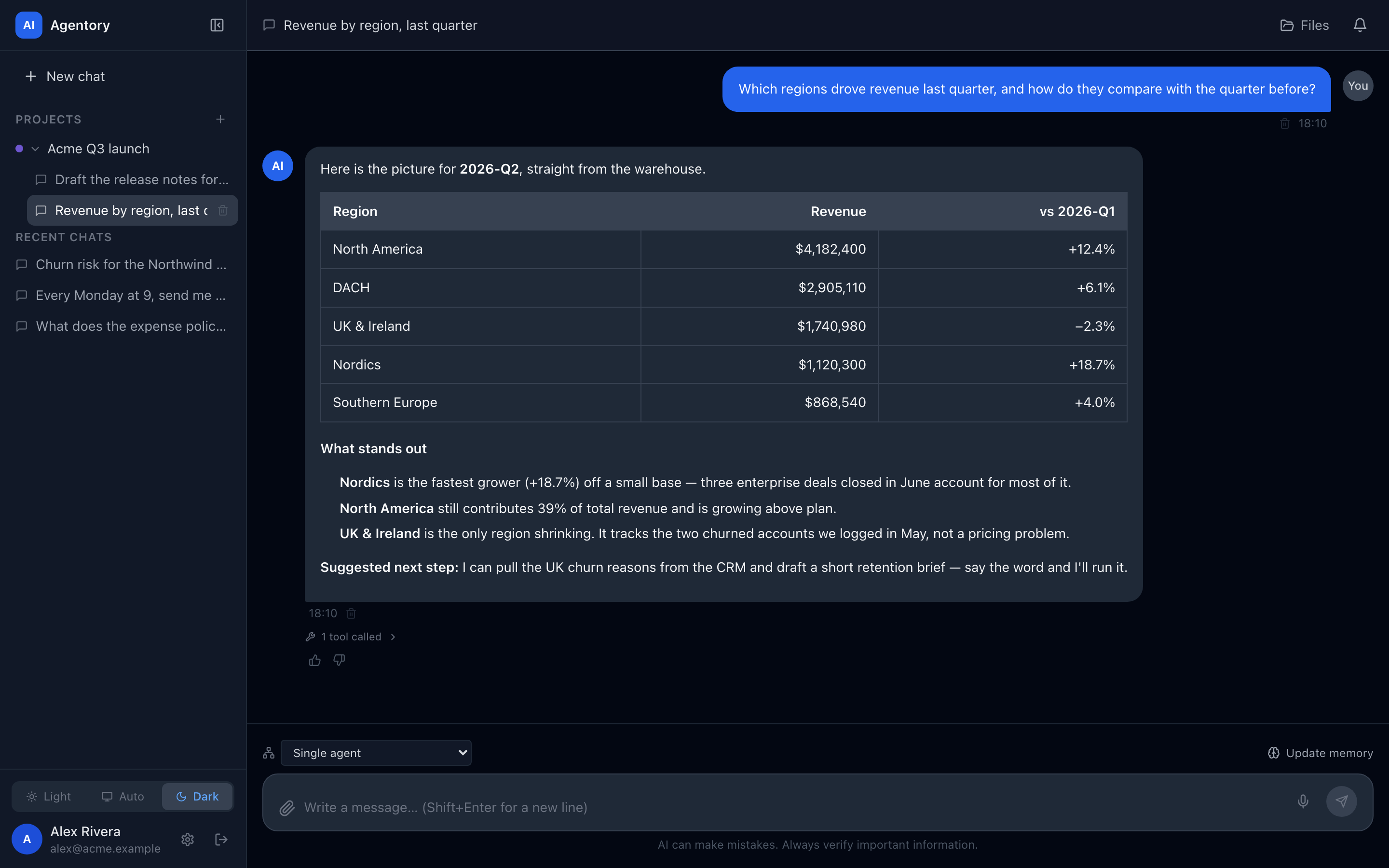This screenshot has height=868, width=1389.
Task: Switch theme to Auto
Action: coord(123,796)
